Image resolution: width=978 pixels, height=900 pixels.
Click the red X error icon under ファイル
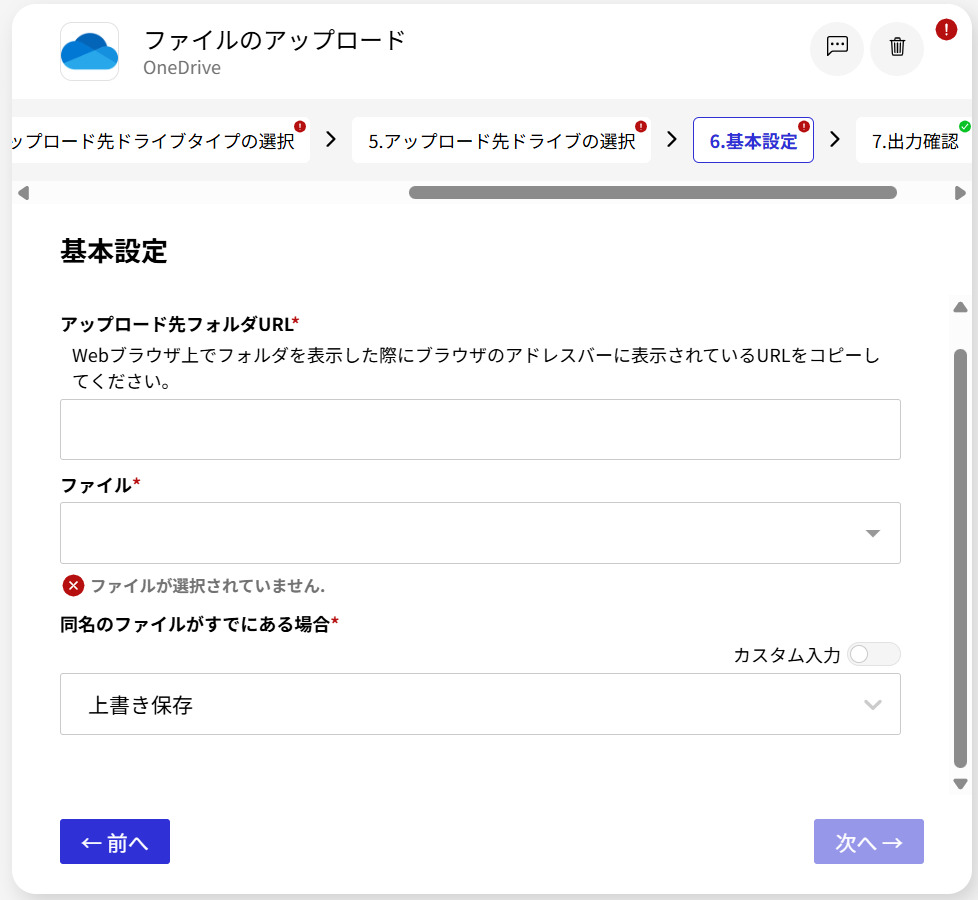tap(73, 586)
